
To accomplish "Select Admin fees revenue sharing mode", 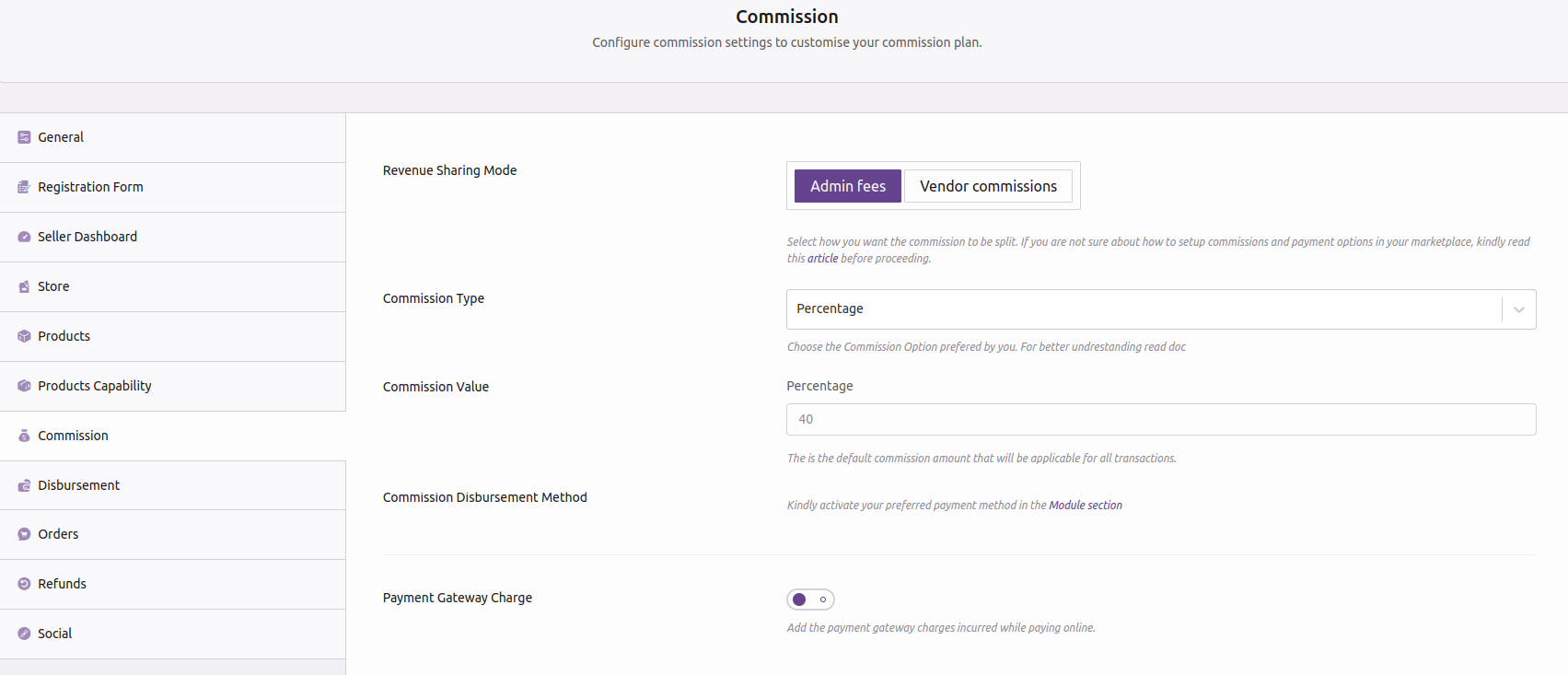I will [847, 186].
